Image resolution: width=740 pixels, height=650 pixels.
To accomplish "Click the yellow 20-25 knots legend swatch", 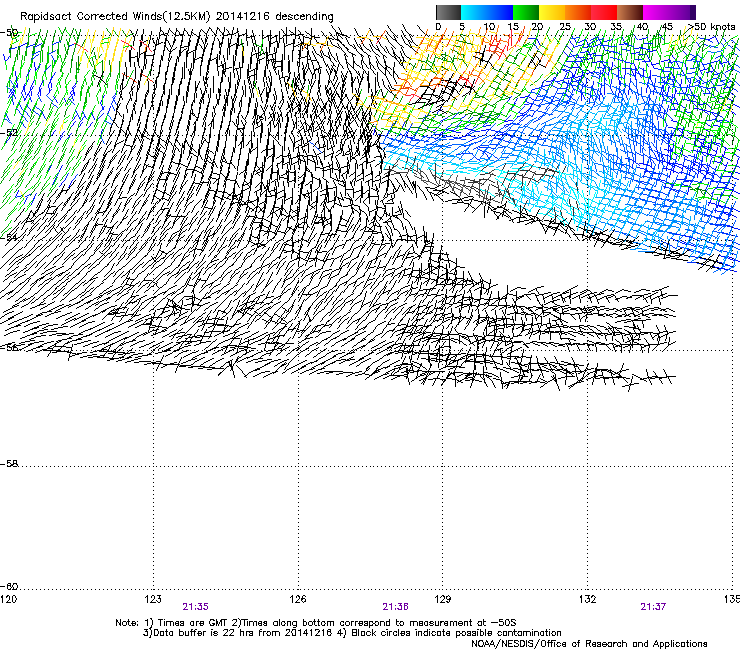I will coord(552,12).
